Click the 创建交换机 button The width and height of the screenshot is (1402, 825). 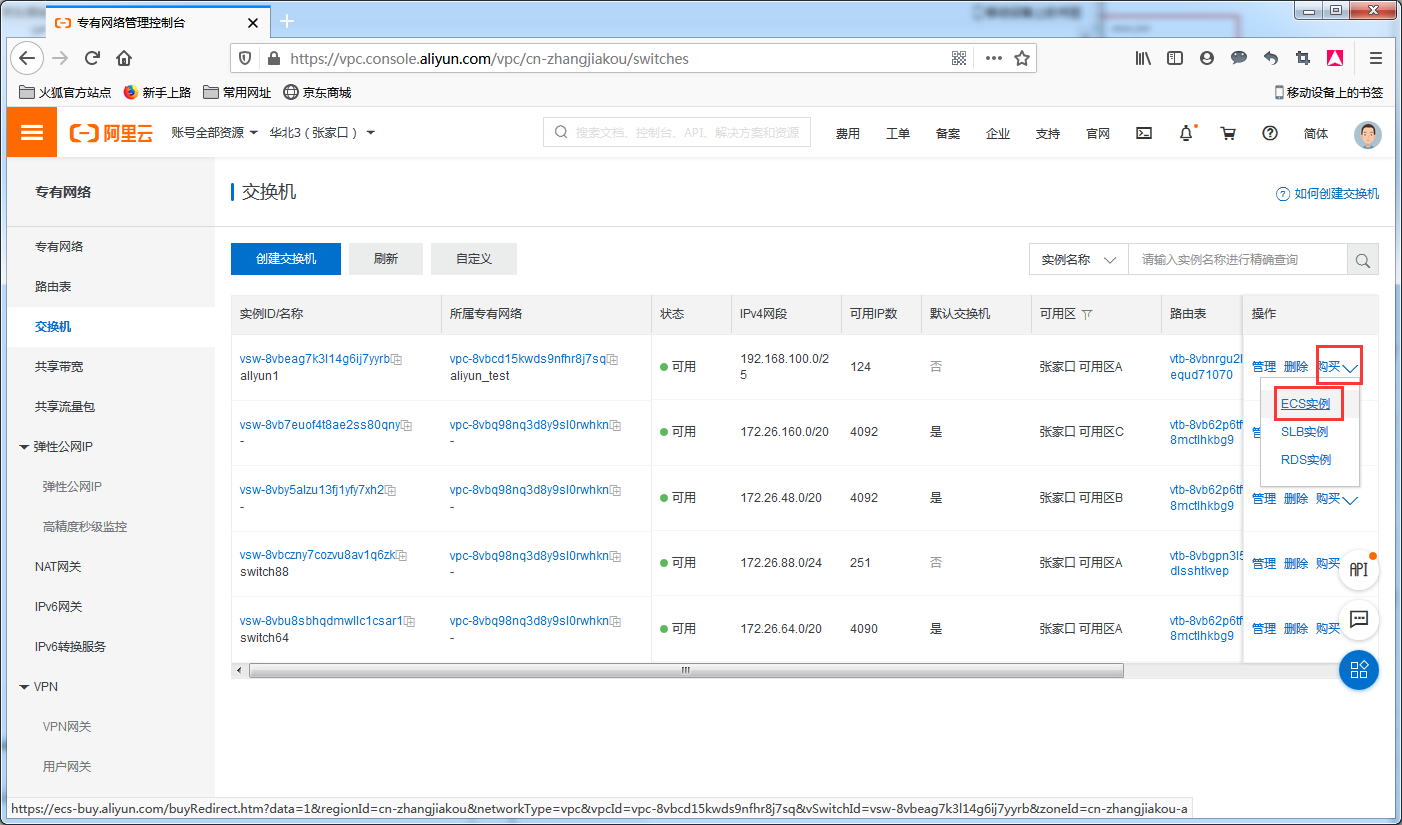click(286, 259)
